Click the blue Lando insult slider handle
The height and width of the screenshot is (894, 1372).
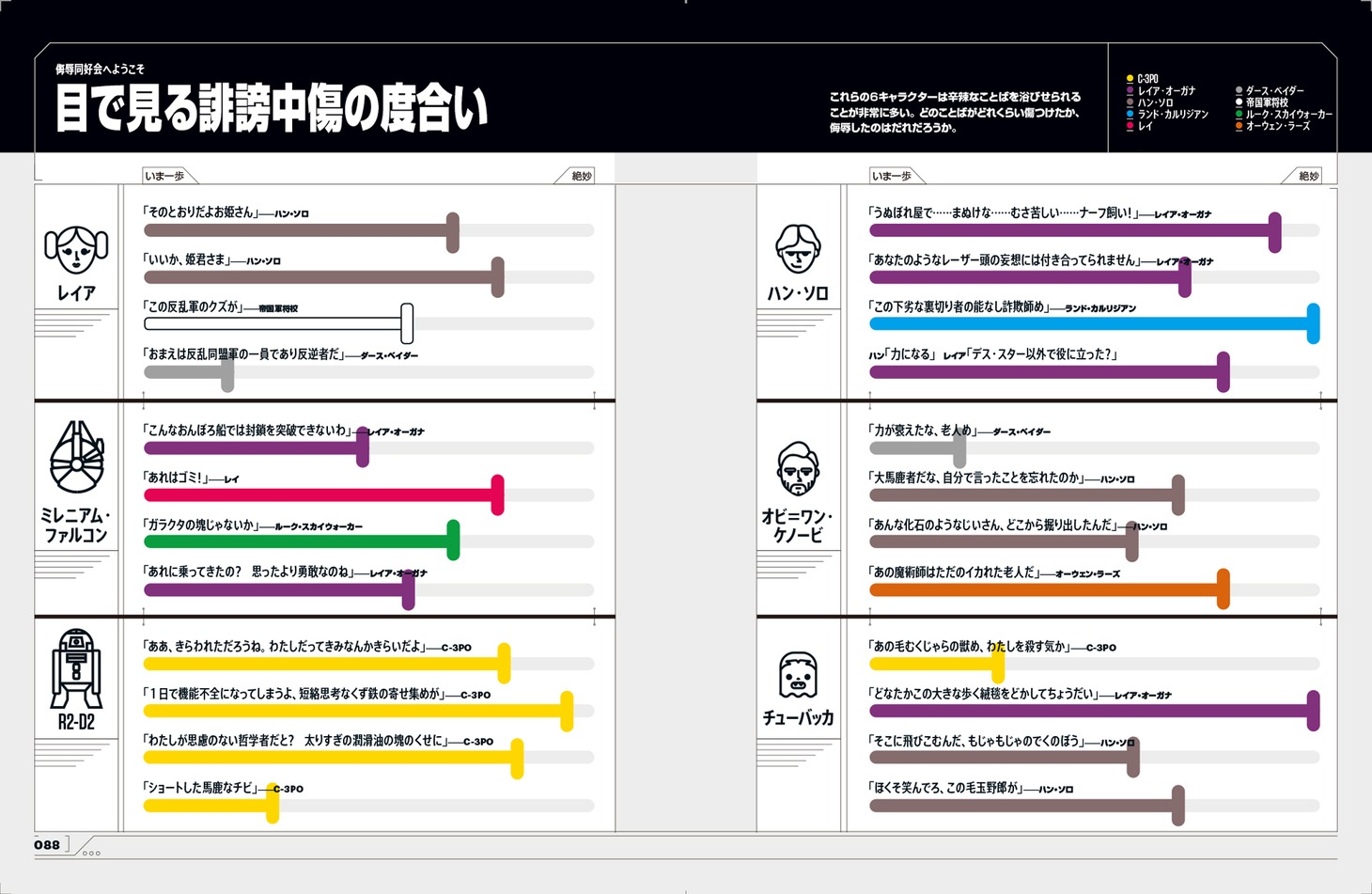(1313, 323)
